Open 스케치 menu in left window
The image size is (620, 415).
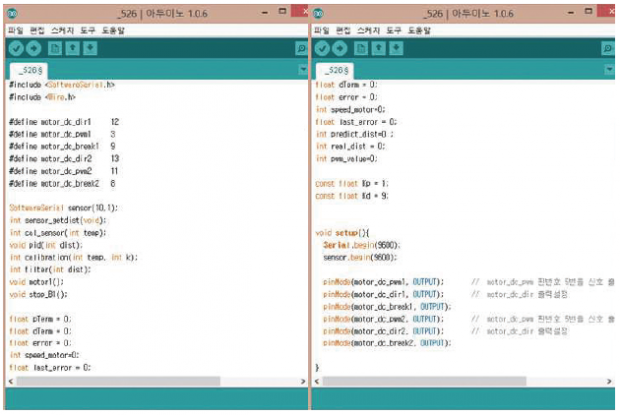click(62, 30)
